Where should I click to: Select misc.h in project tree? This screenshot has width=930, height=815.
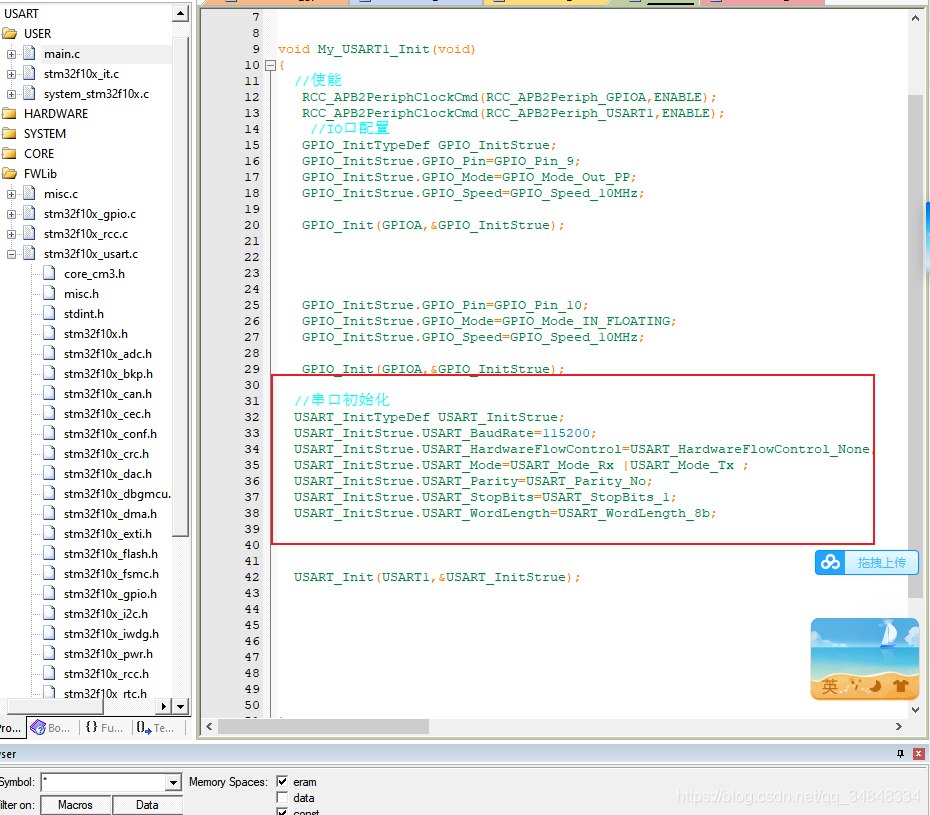click(x=81, y=294)
